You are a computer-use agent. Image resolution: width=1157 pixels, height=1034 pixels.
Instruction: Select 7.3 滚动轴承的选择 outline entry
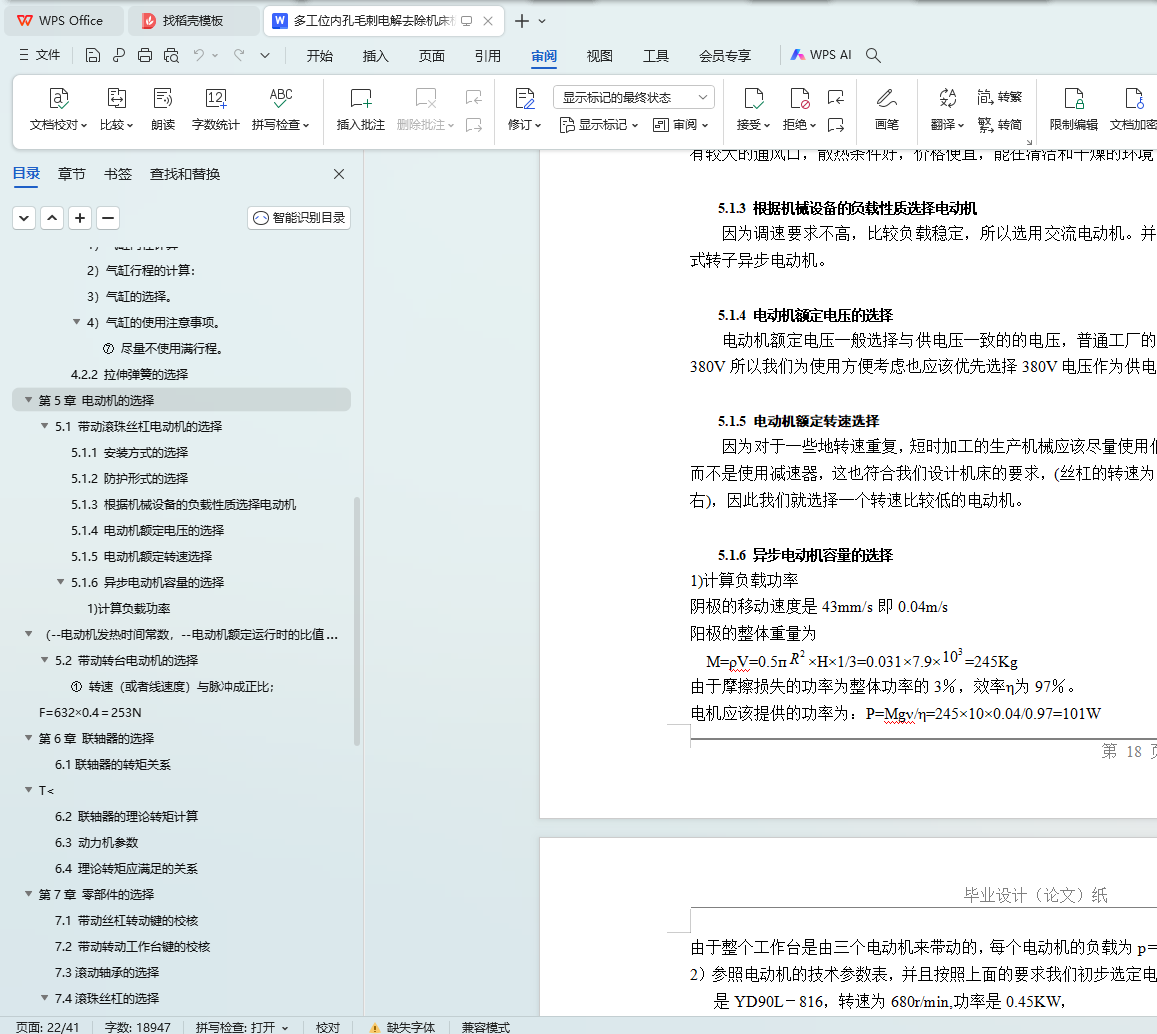[x=107, y=972]
